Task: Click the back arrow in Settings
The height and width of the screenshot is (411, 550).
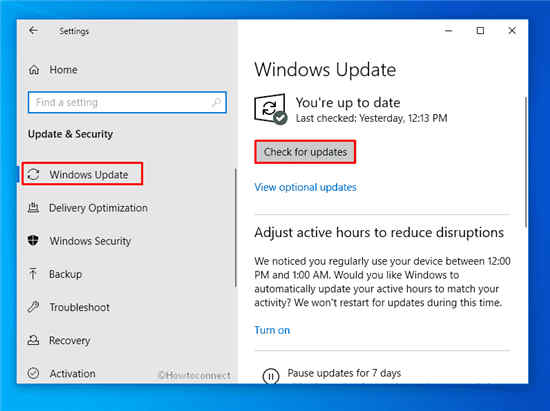Action: tap(33, 31)
